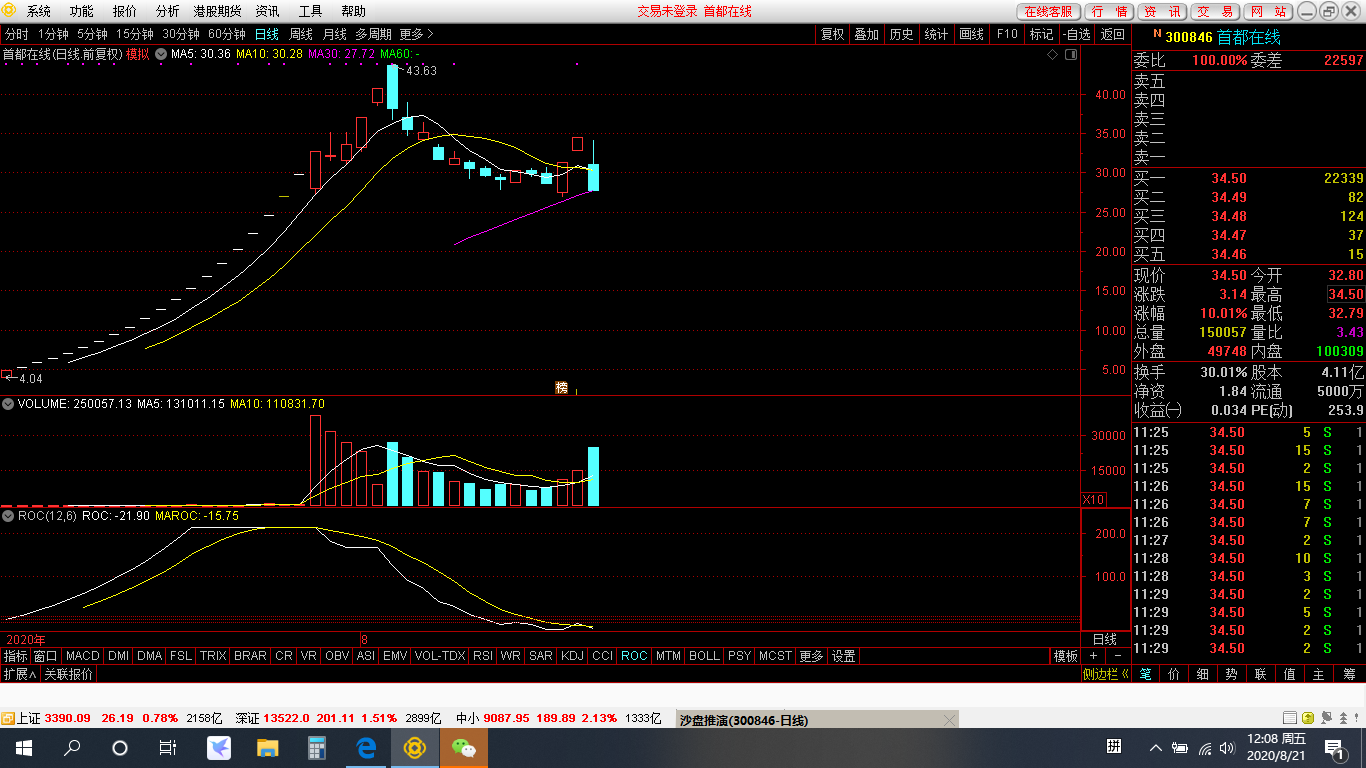Select the BOLL indicator tab
Screen dimensions: 1366x768
click(704, 656)
